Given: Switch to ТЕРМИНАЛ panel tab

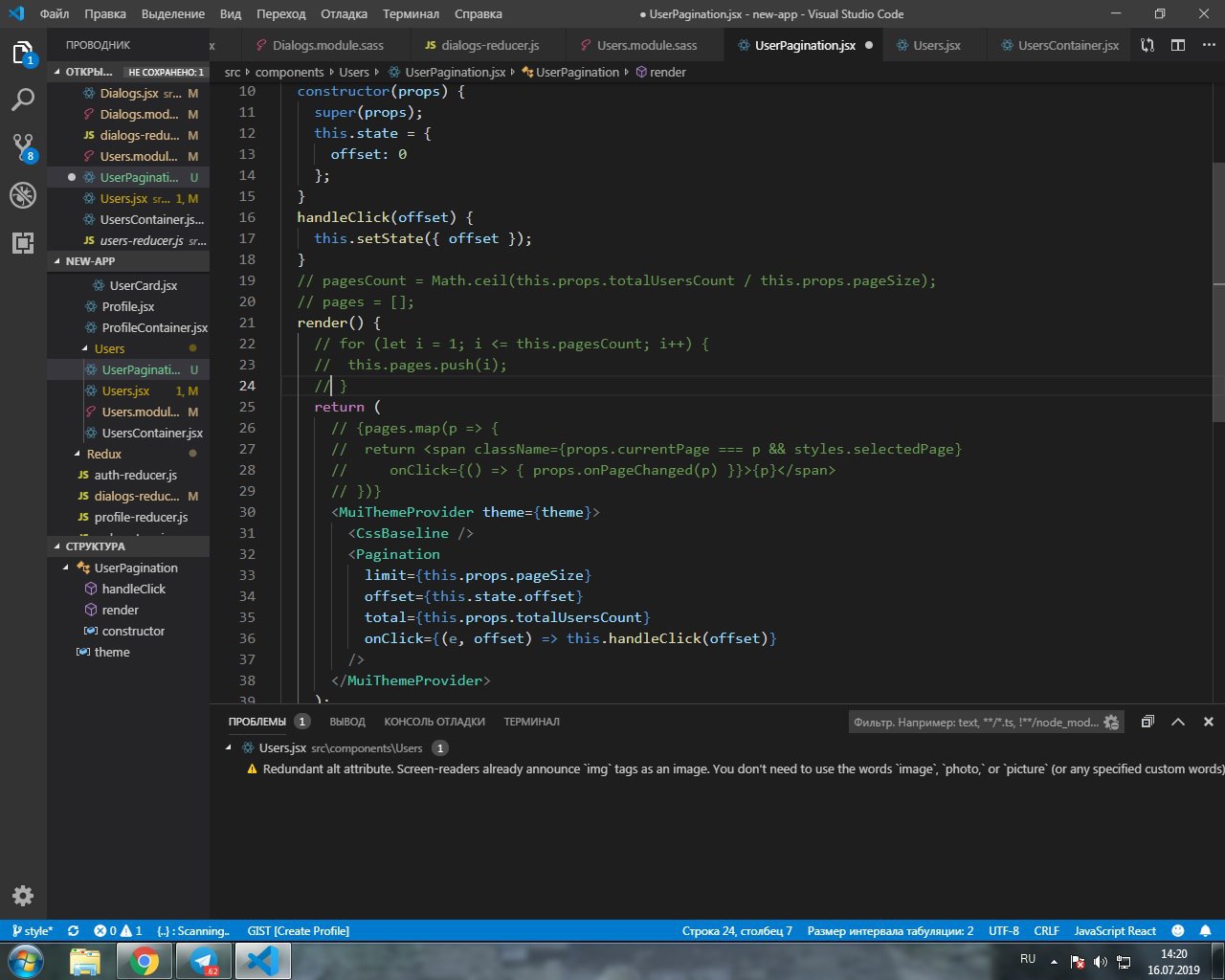Looking at the screenshot, I should coord(531,722).
